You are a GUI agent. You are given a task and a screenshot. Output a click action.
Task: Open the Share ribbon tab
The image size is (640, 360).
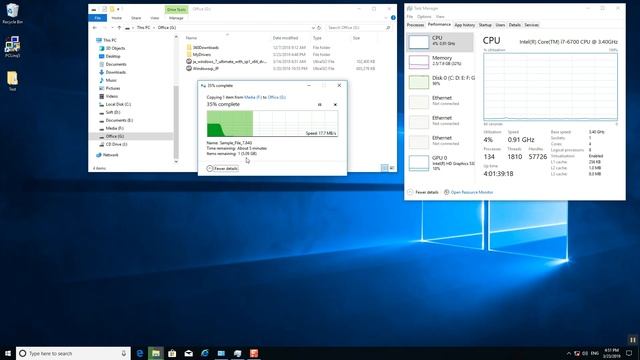pos(136,18)
